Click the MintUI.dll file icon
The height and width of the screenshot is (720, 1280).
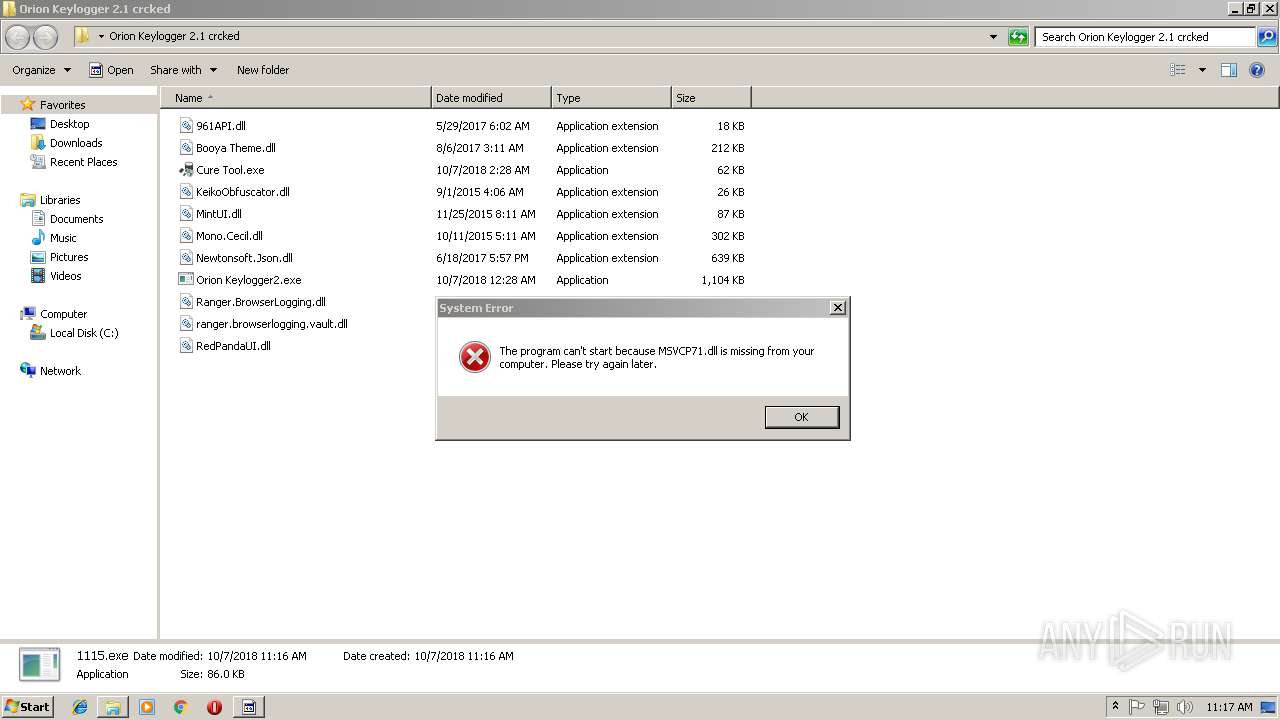[x=186, y=214]
